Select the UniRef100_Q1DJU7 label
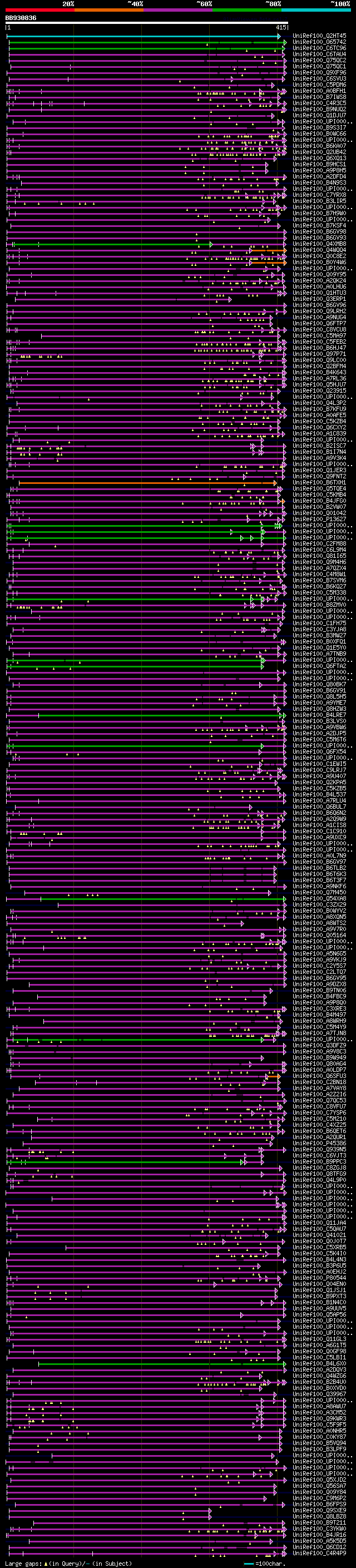356x1568 pixels. tap(319, 115)
